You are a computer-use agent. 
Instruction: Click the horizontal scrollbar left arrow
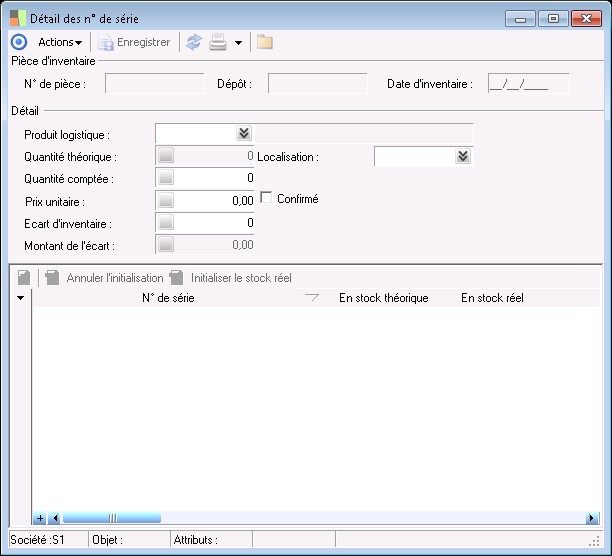[55, 518]
